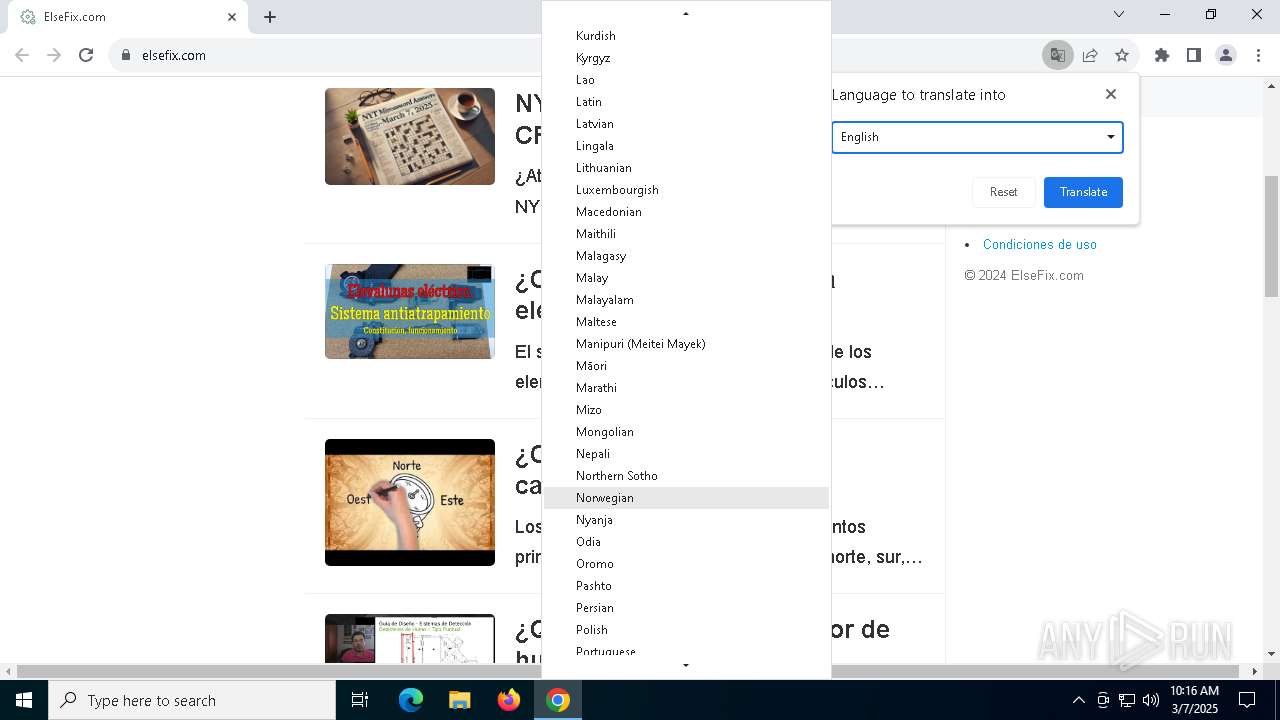Open the notification center icon
This screenshot has width=1280, height=720.
click(x=1247, y=700)
